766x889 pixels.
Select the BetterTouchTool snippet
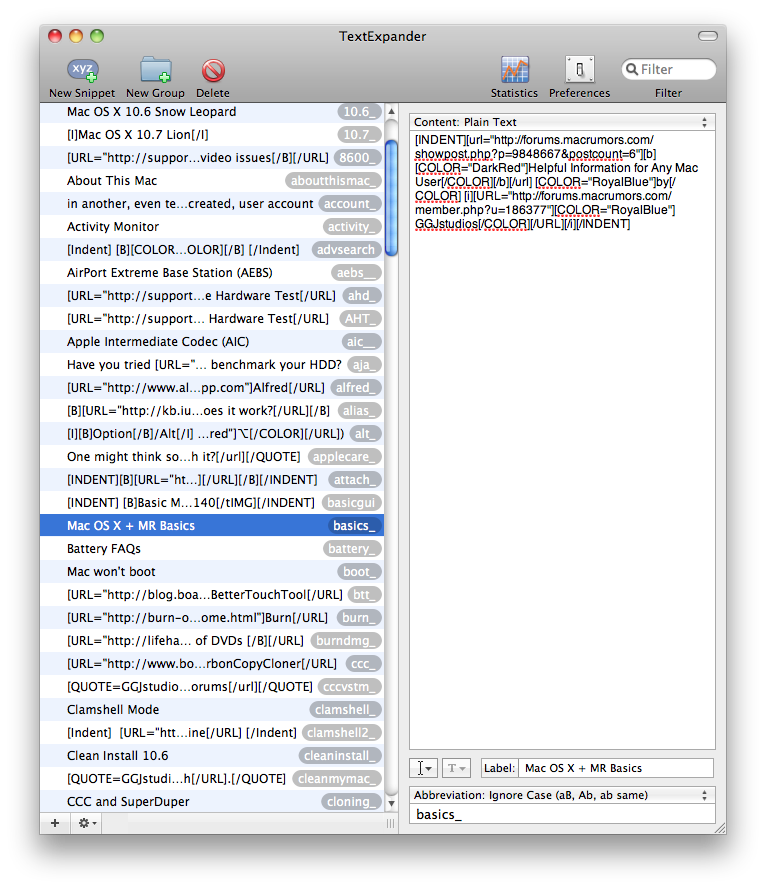tap(211, 595)
